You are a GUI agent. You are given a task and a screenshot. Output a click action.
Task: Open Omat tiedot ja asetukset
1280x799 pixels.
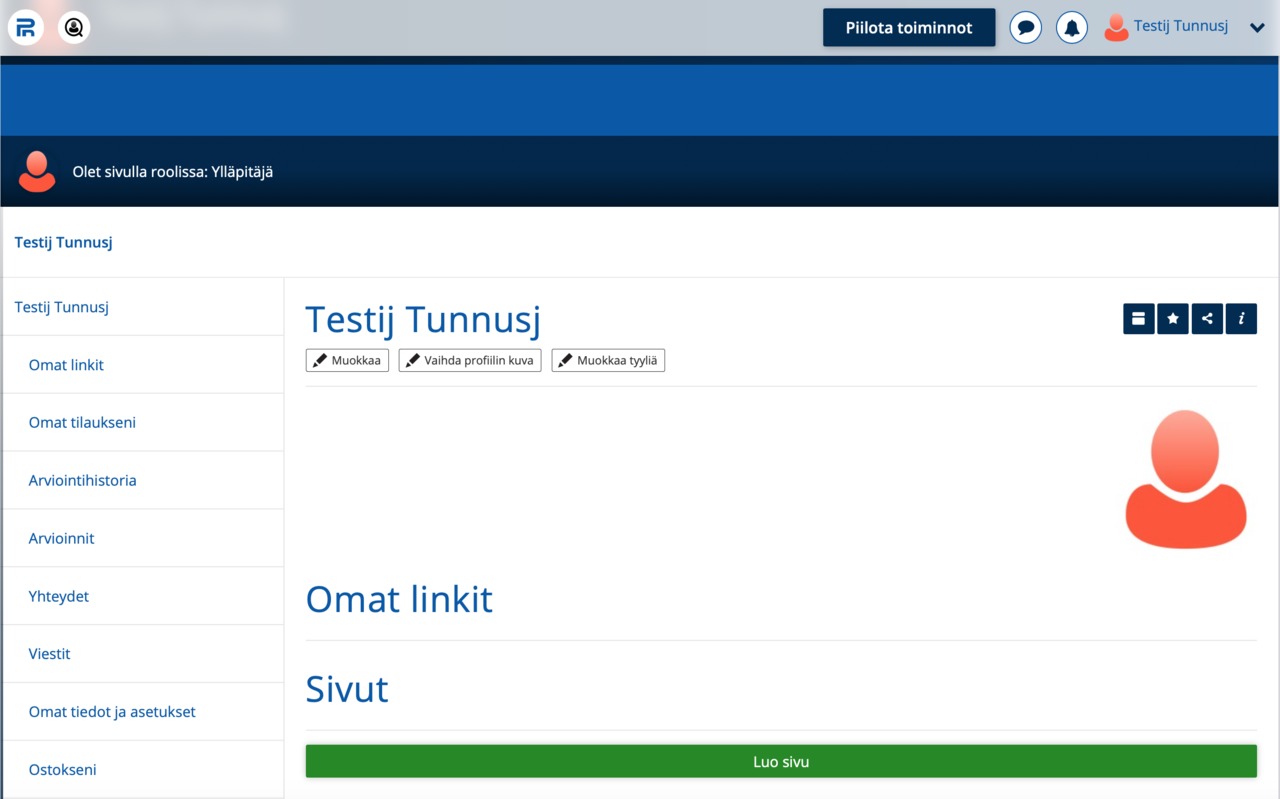pos(112,712)
